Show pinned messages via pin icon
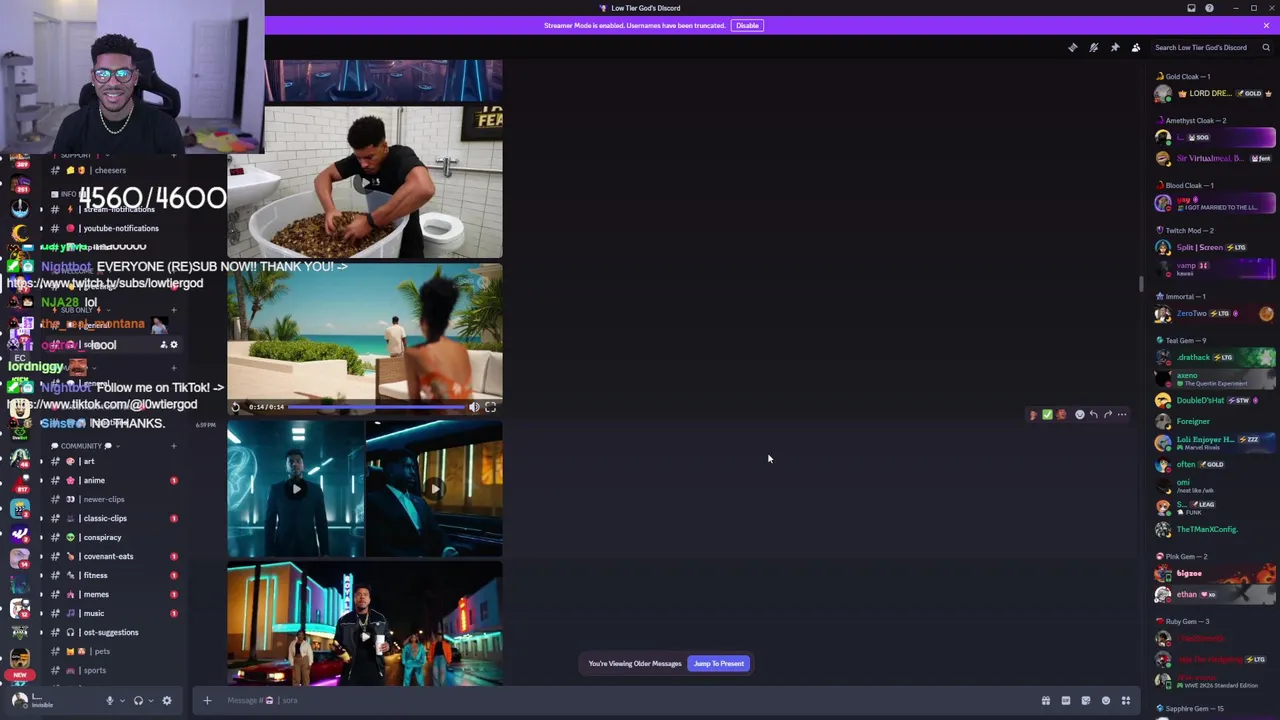Image resolution: width=1280 pixels, height=720 pixels. pyautogui.click(x=1115, y=47)
